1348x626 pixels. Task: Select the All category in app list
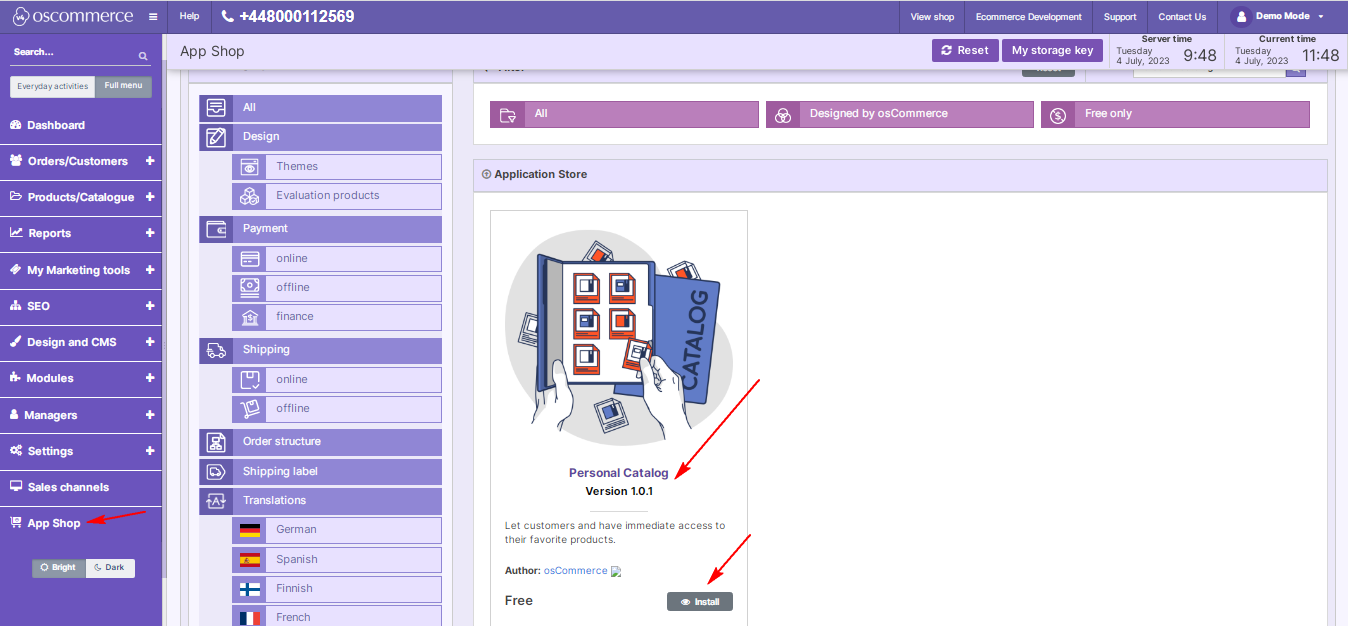[320, 108]
